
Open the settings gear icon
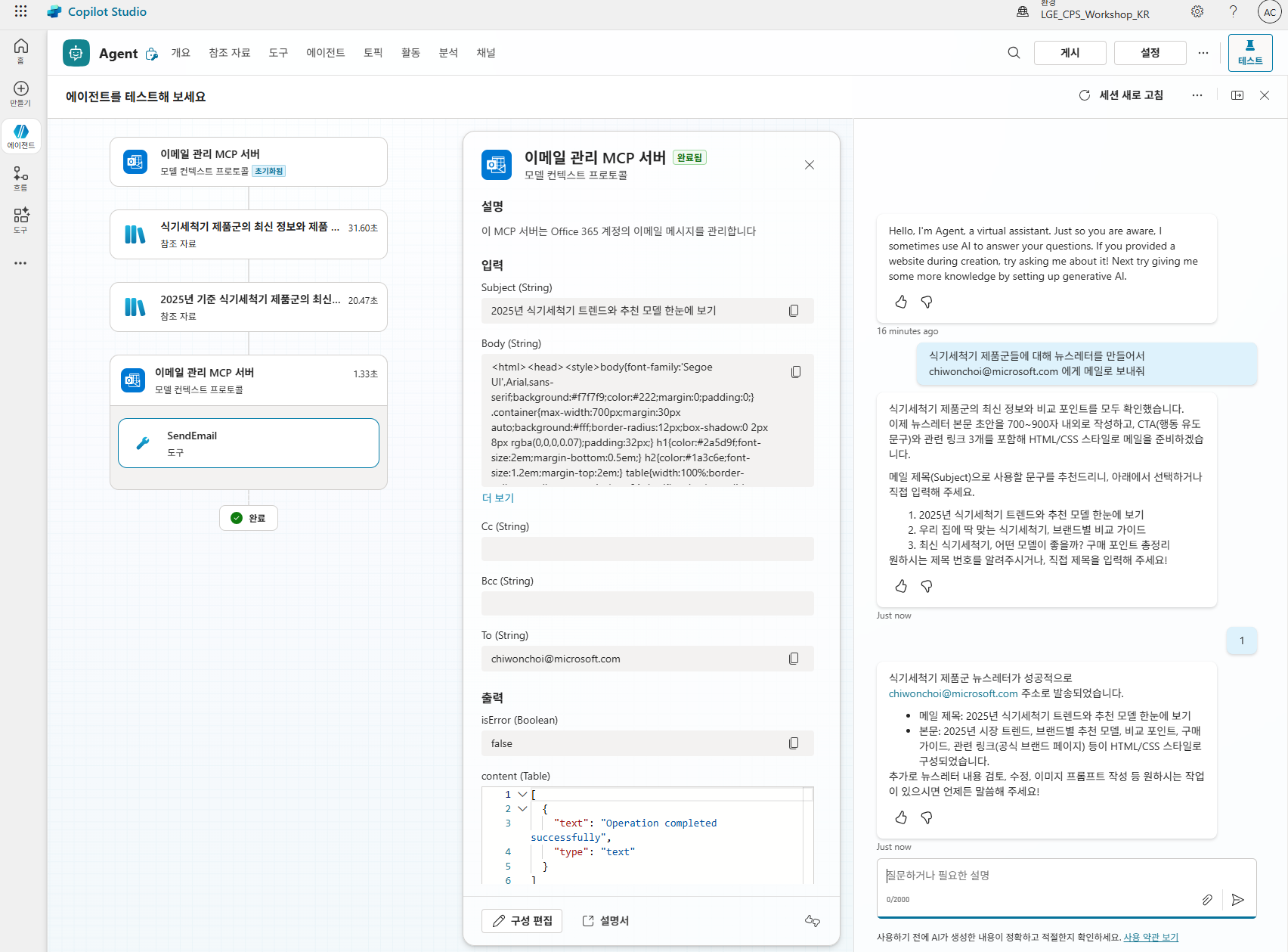[1197, 11]
